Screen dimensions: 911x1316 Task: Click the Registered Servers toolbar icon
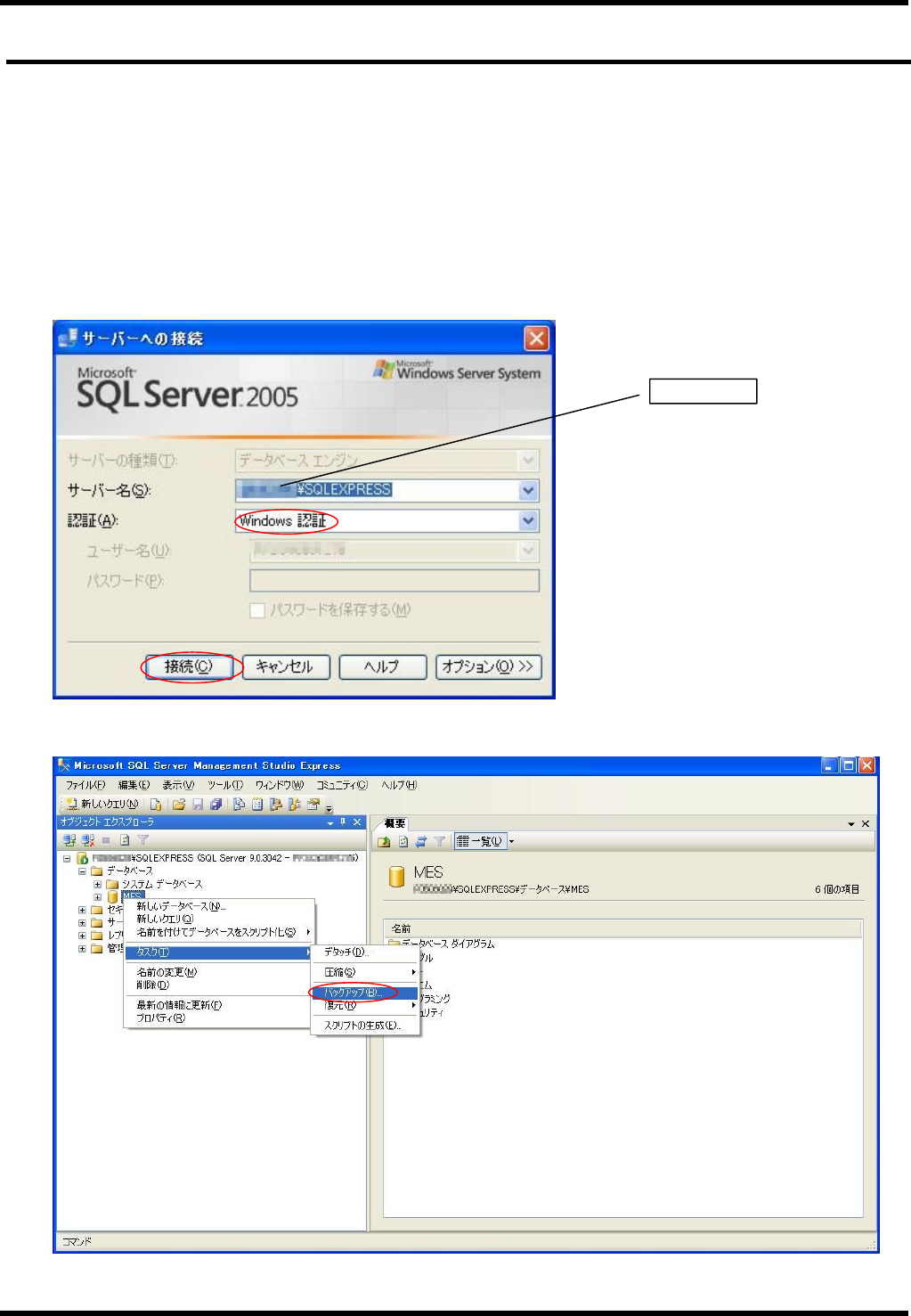pyautogui.click(x=239, y=805)
